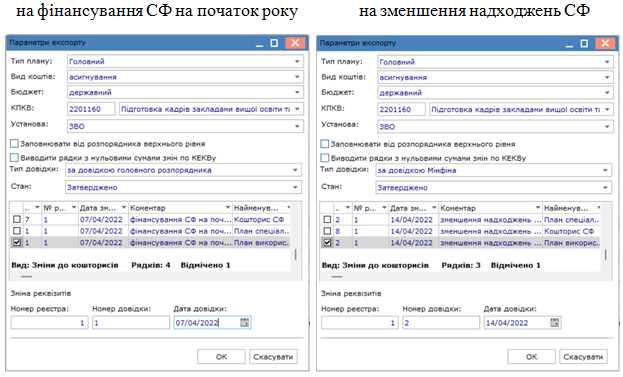Enable 'Заповнювати від розпорядника' in right dialog
623x377 pixels.
click(x=325, y=144)
